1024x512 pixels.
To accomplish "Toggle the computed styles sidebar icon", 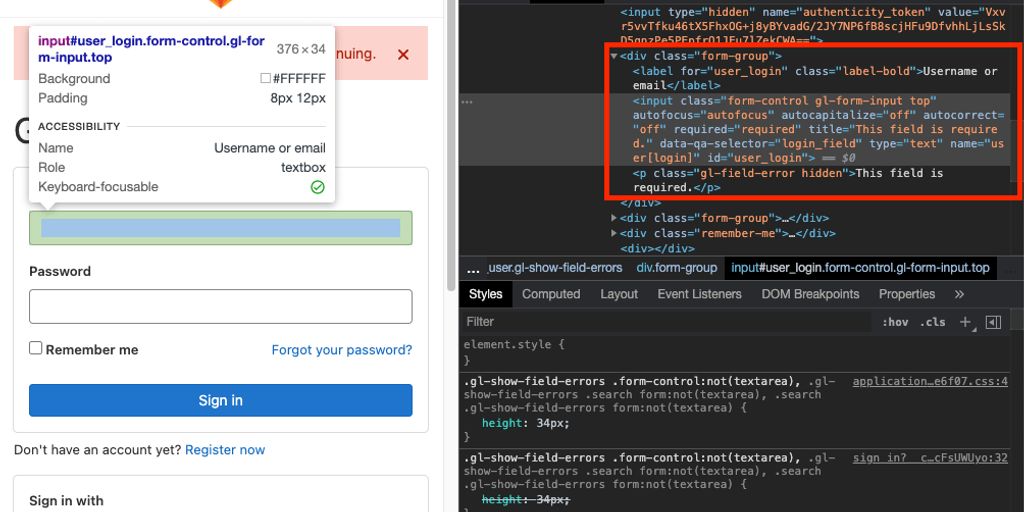I will click(x=993, y=322).
